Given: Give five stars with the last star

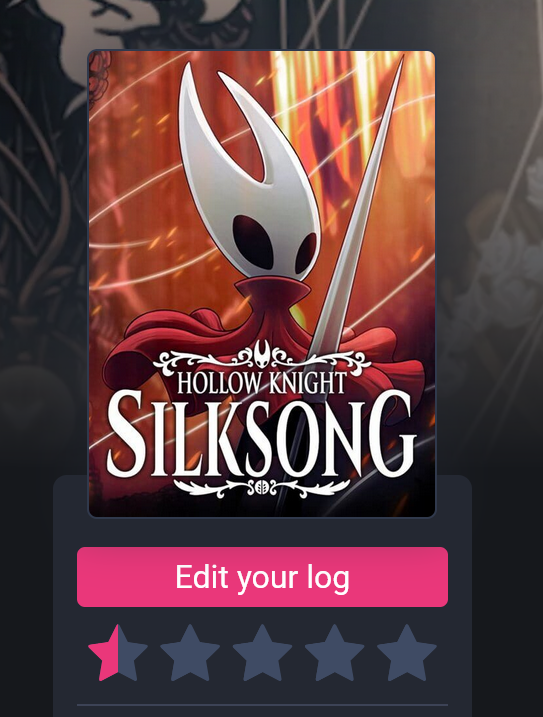Looking at the screenshot, I should (407, 653).
